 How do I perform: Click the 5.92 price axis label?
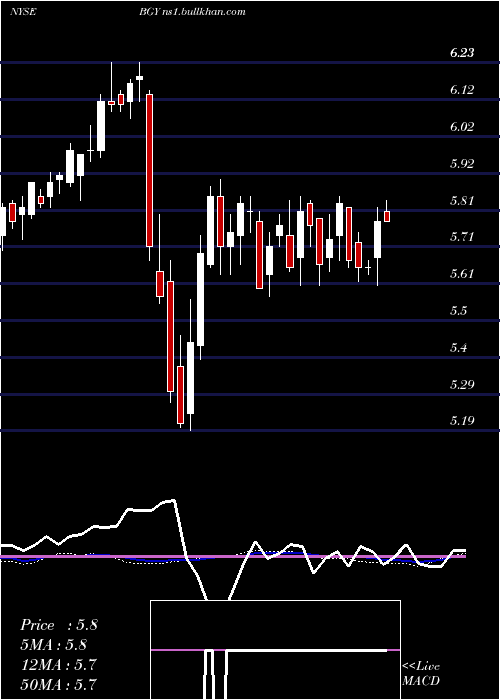point(462,163)
